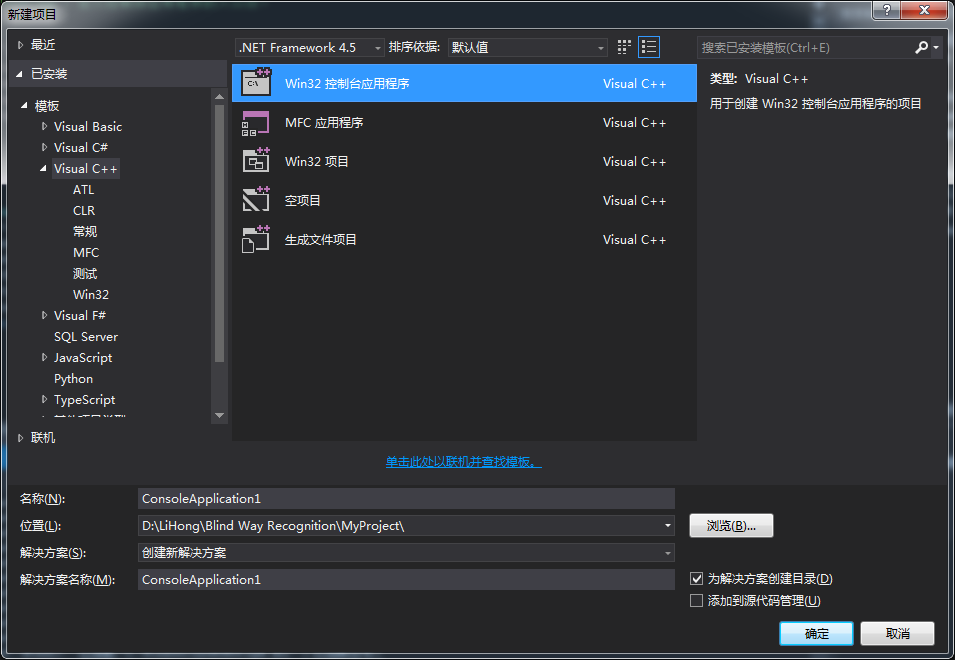
Task: Click the MFC application template icon
Action: click(x=256, y=122)
